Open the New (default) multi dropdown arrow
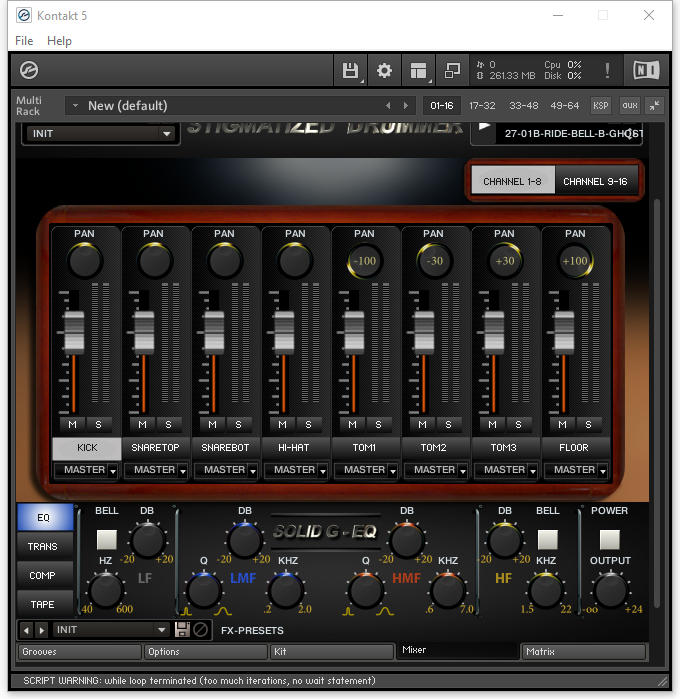Screen dimensions: 680x699 tap(75, 106)
